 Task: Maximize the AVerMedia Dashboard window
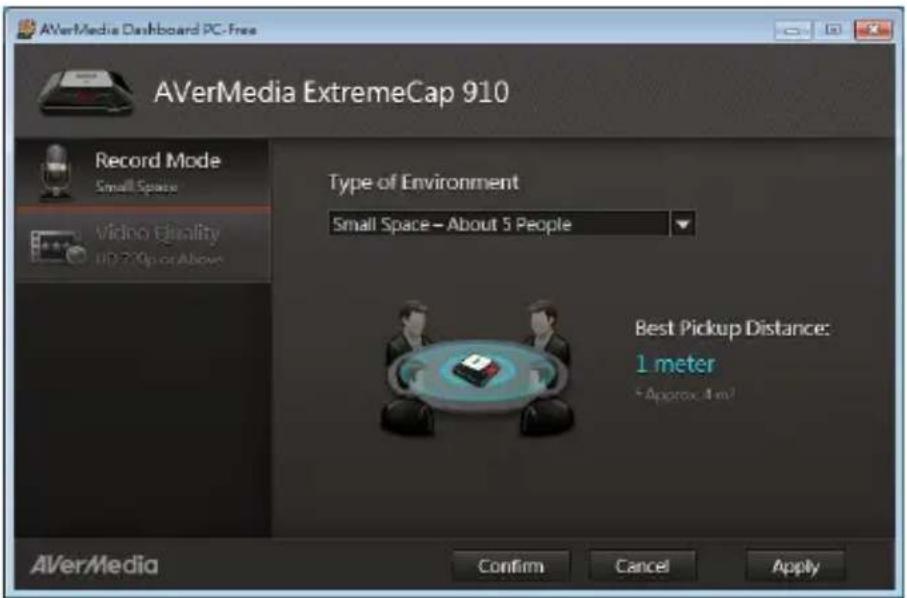pos(833,29)
